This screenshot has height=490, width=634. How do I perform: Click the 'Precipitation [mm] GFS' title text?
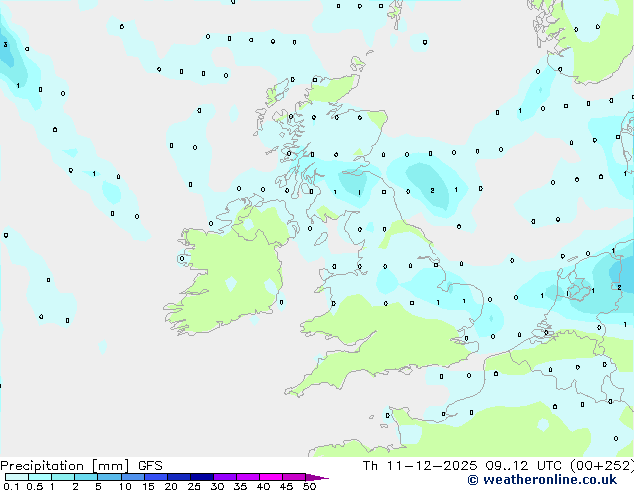pyautogui.click(x=81, y=466)
